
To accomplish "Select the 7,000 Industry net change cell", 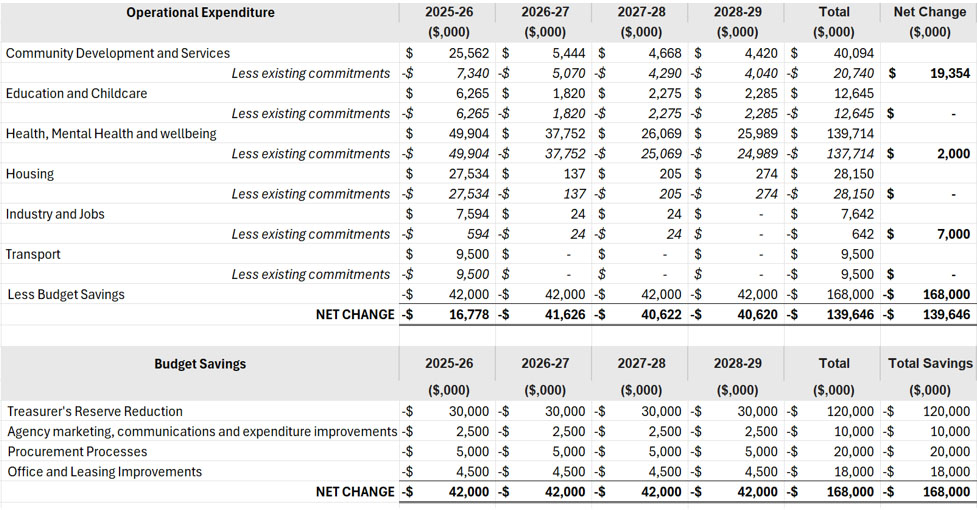I will (x=954, y=234).
